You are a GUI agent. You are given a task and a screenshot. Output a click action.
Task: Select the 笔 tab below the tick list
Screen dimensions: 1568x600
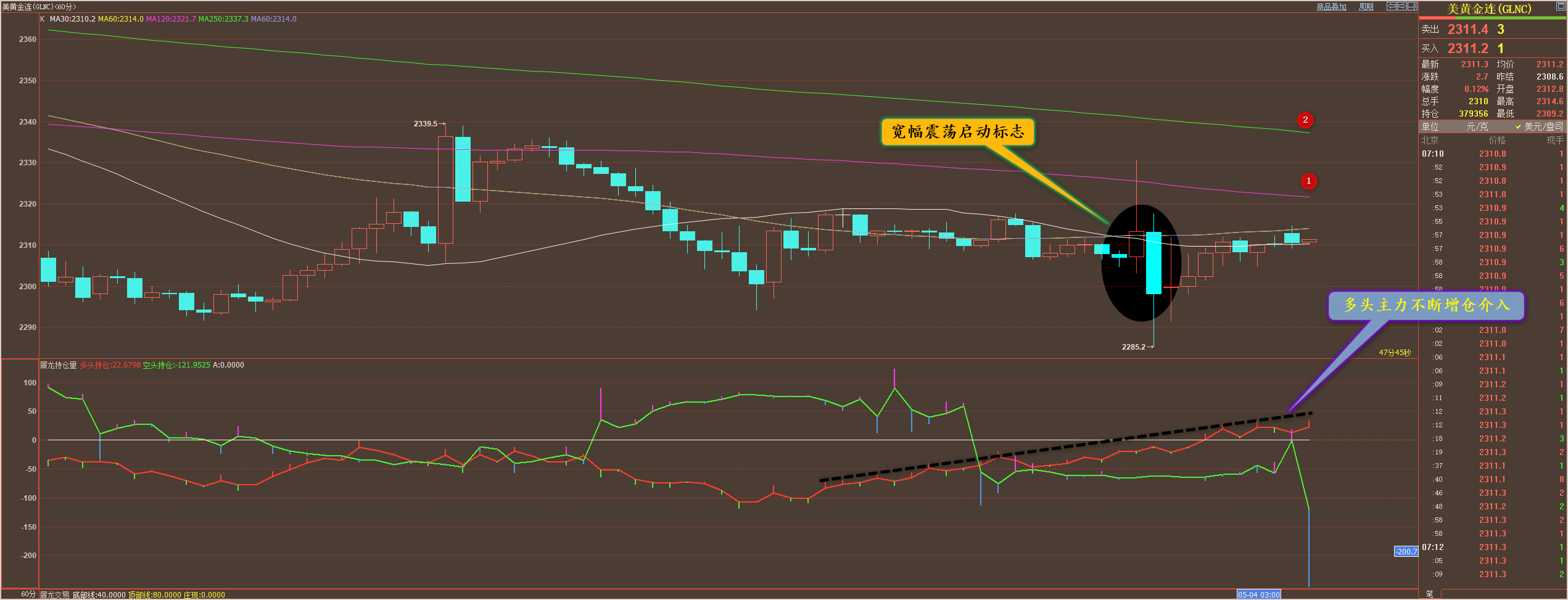[1430, 594]
